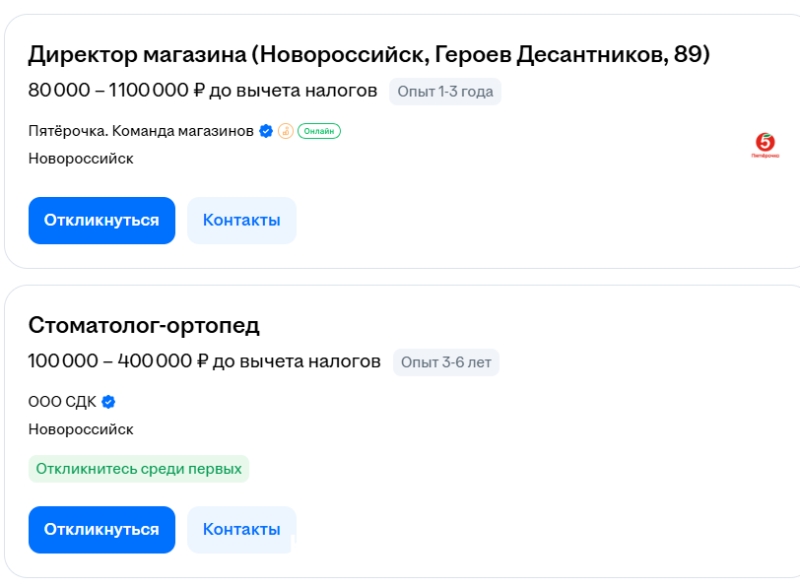Show Контакты for the Стоматолог-ортопед vacancy

[241, 529]
